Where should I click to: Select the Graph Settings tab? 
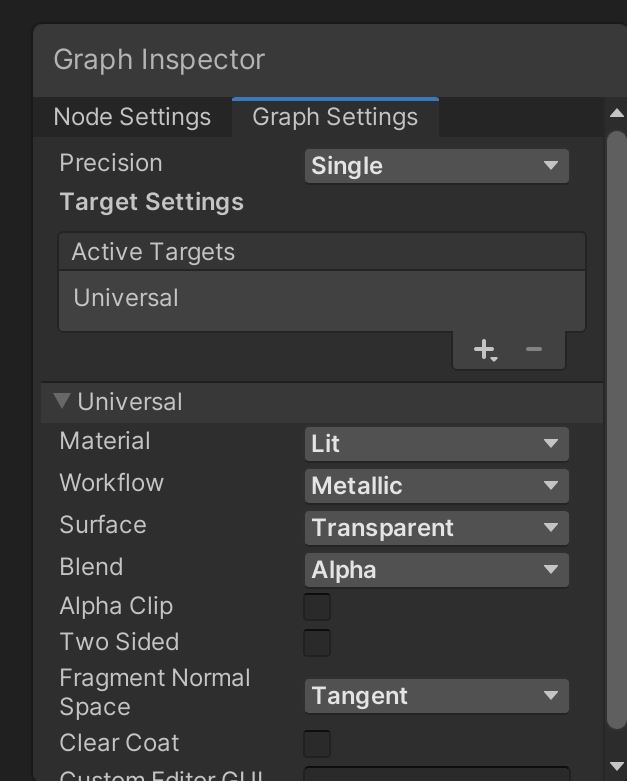[335, 117]
